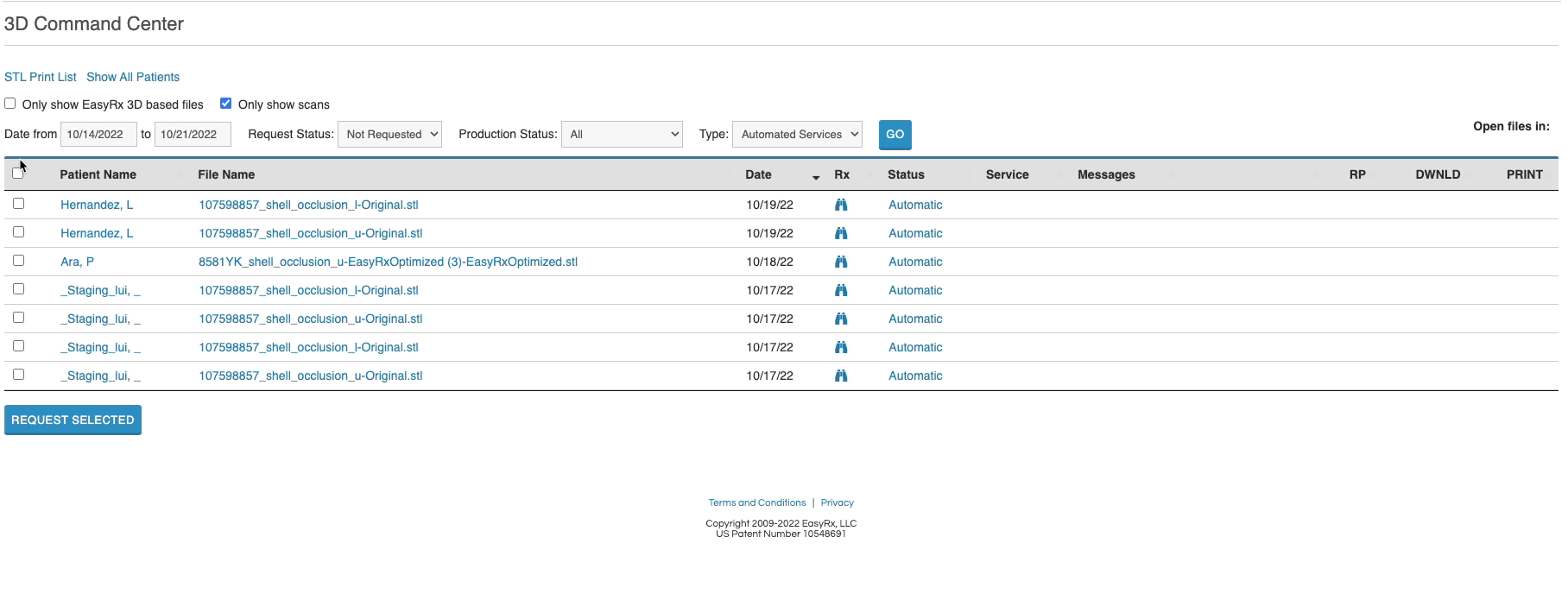This screenshot has height=594, width=1568.
Task: Open Rx binoculars icon in the first _Staging_lui row
Action: 841,291
